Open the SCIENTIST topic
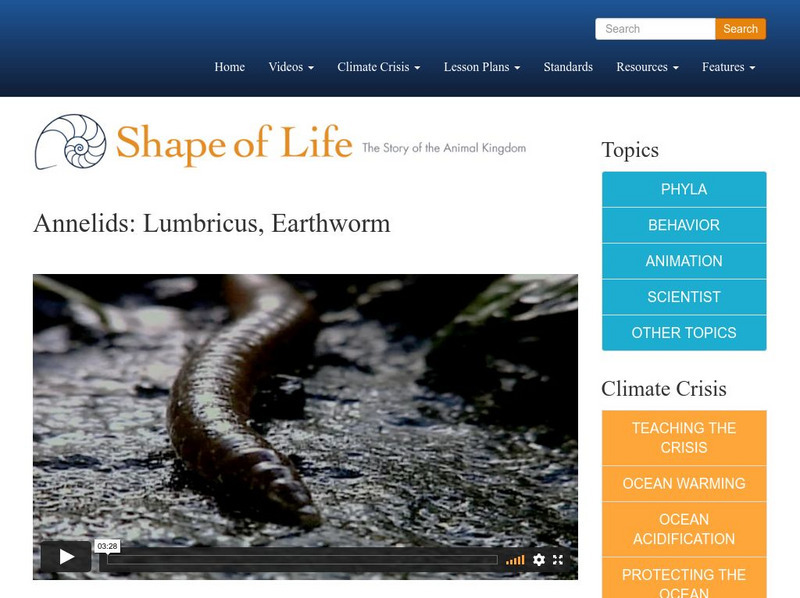800x598 pixels. tap(683, 297)
